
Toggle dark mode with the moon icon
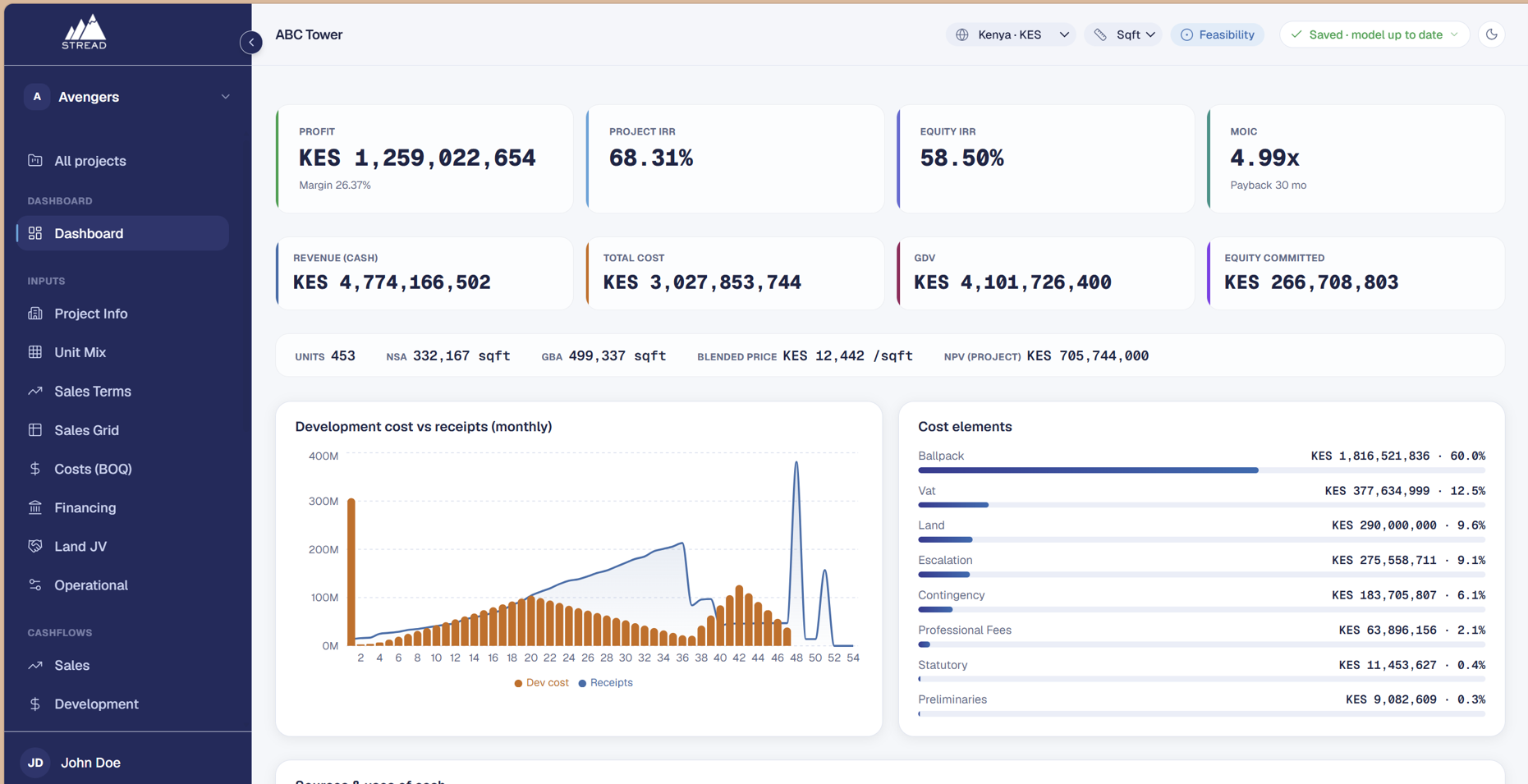[1492, 34]
